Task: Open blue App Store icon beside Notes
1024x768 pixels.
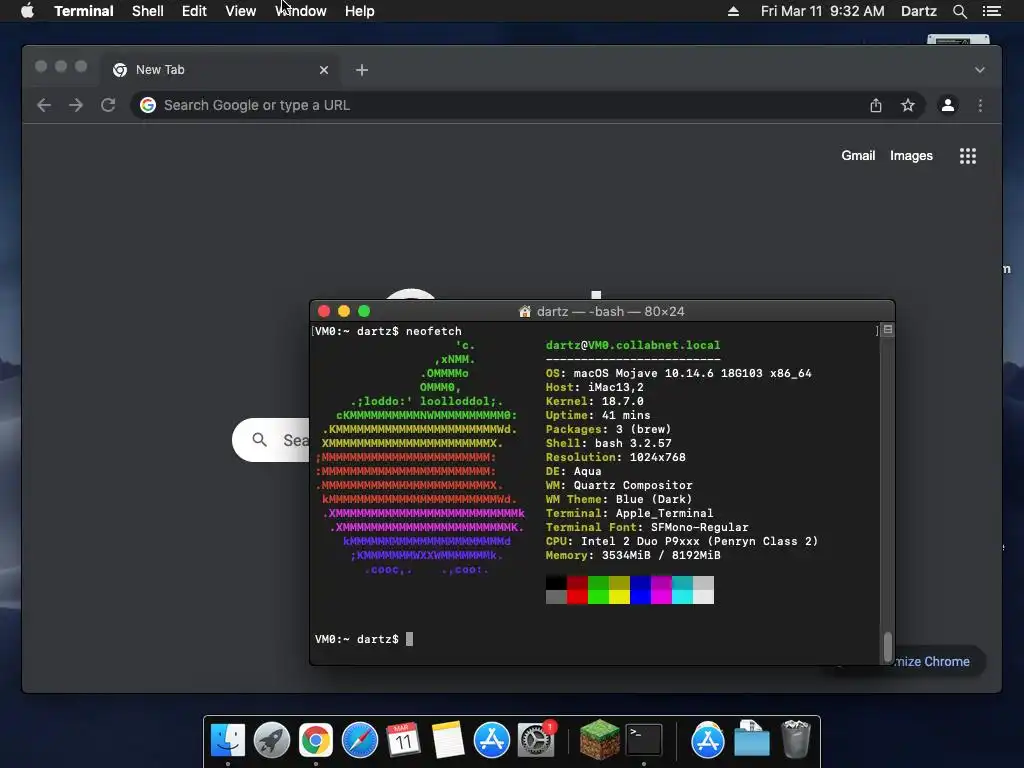Action: coord(491,740)
